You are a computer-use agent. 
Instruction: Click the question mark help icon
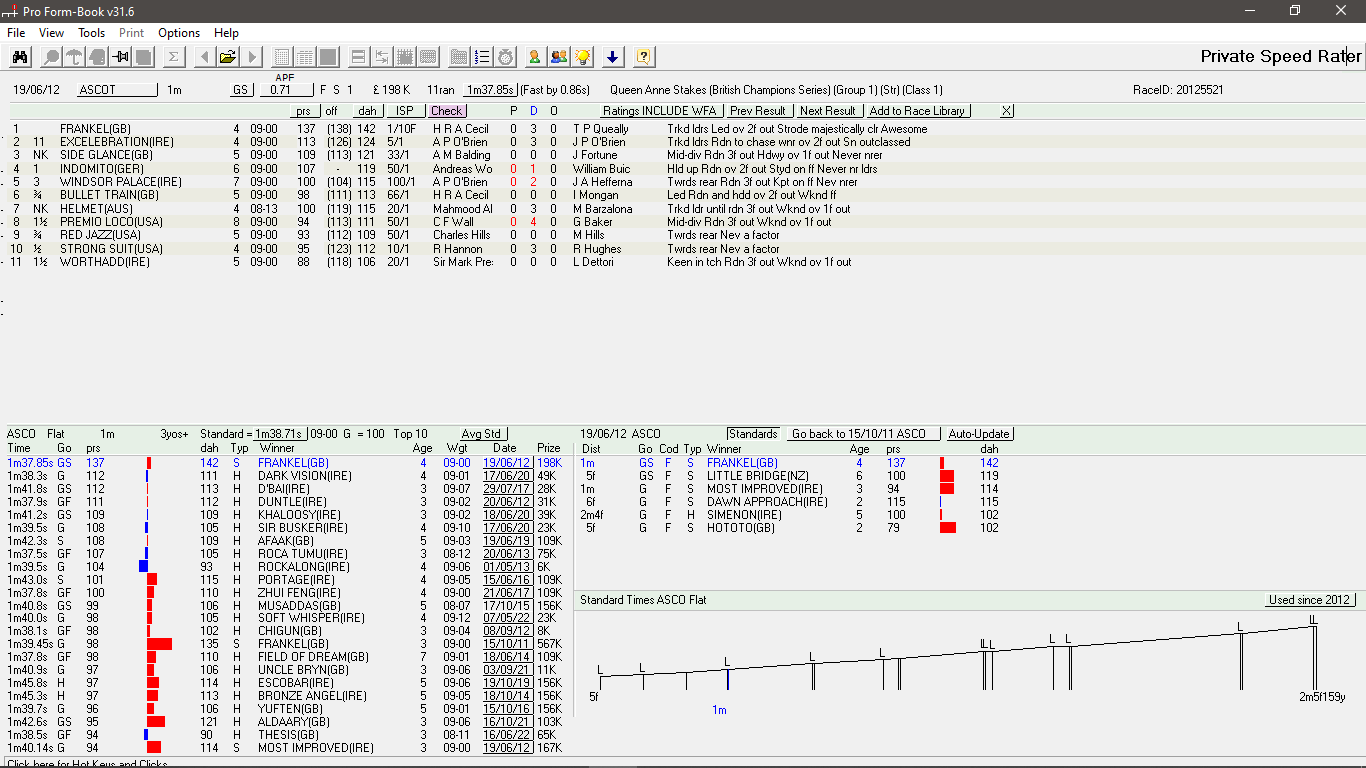(x=643, y=57)
